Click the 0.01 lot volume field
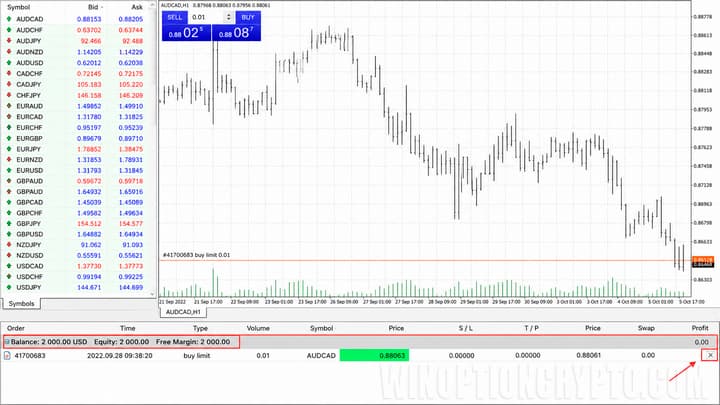 (x=207, y=17)
